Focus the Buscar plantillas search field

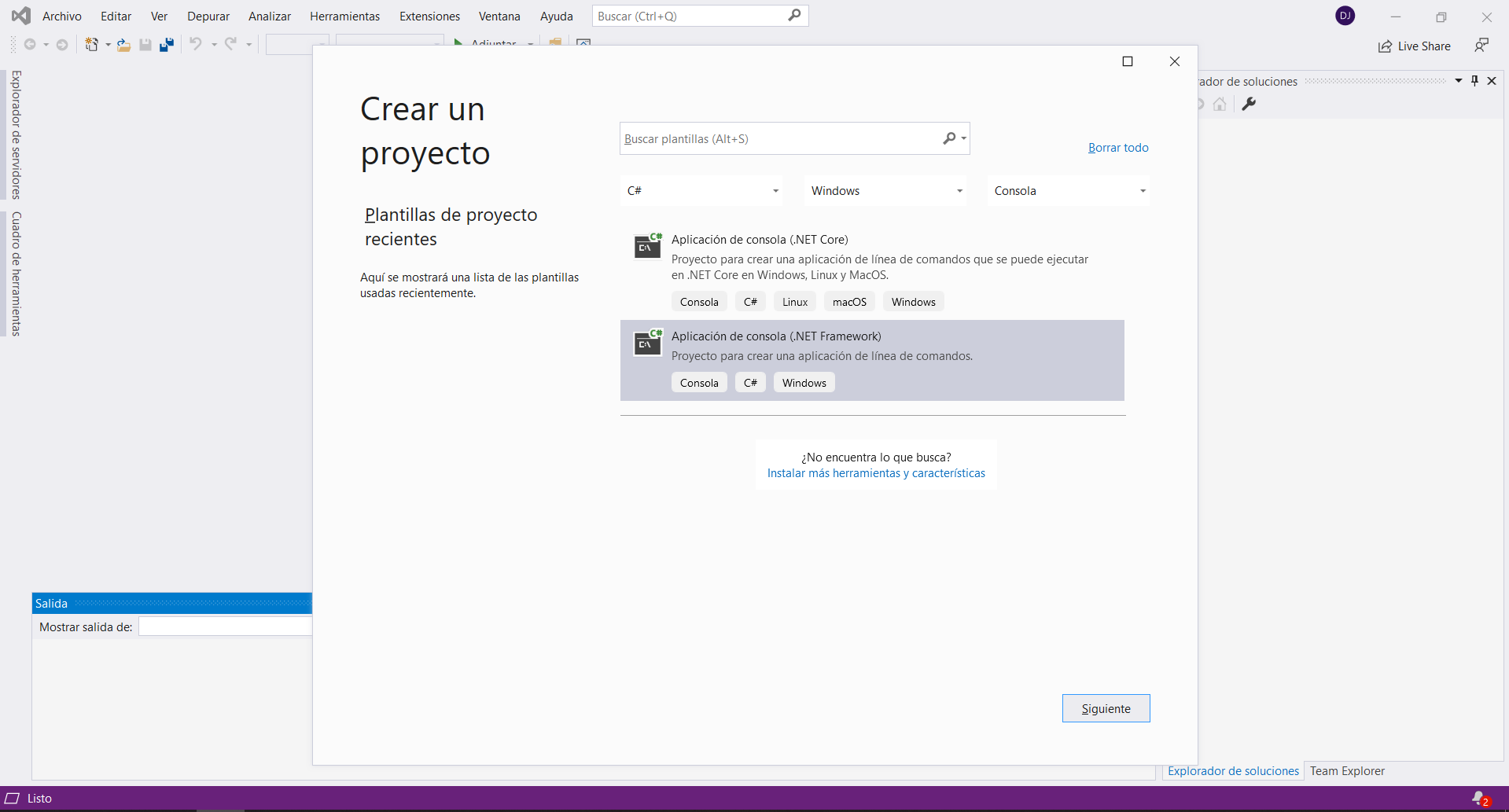pos(778,139)
